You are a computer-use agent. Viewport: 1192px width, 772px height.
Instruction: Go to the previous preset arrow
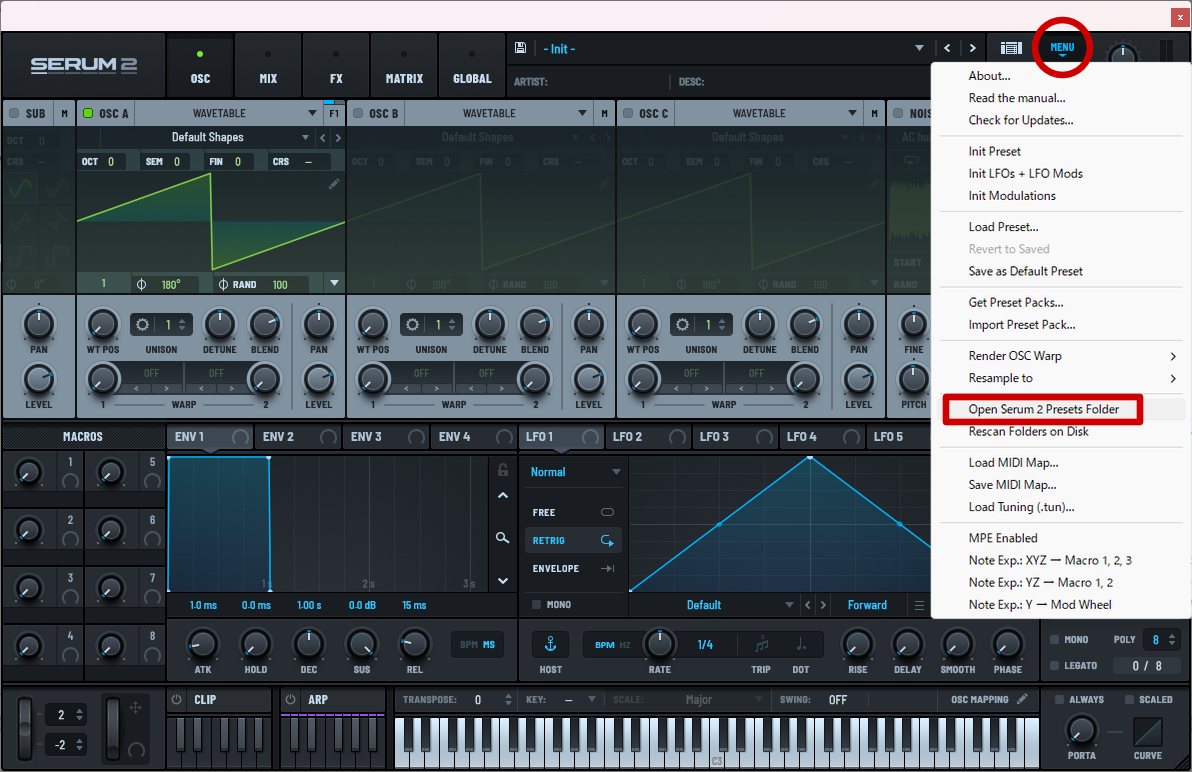tap(947, 48)
